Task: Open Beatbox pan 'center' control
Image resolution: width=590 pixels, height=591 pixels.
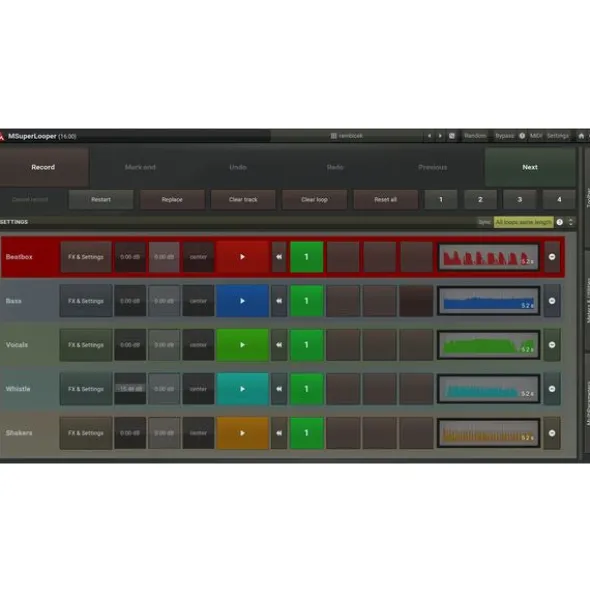Action: tap(198, 257)
